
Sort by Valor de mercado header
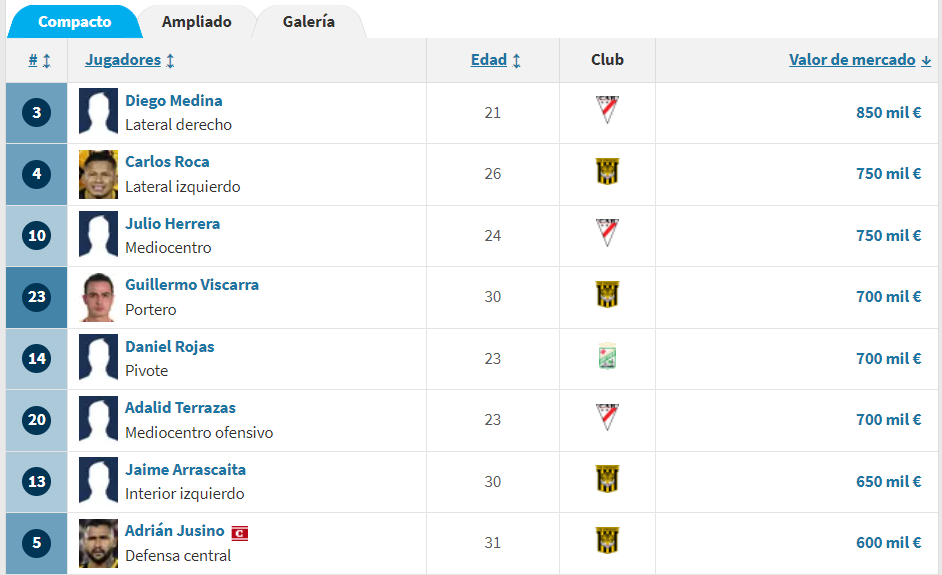click(860, 60)
